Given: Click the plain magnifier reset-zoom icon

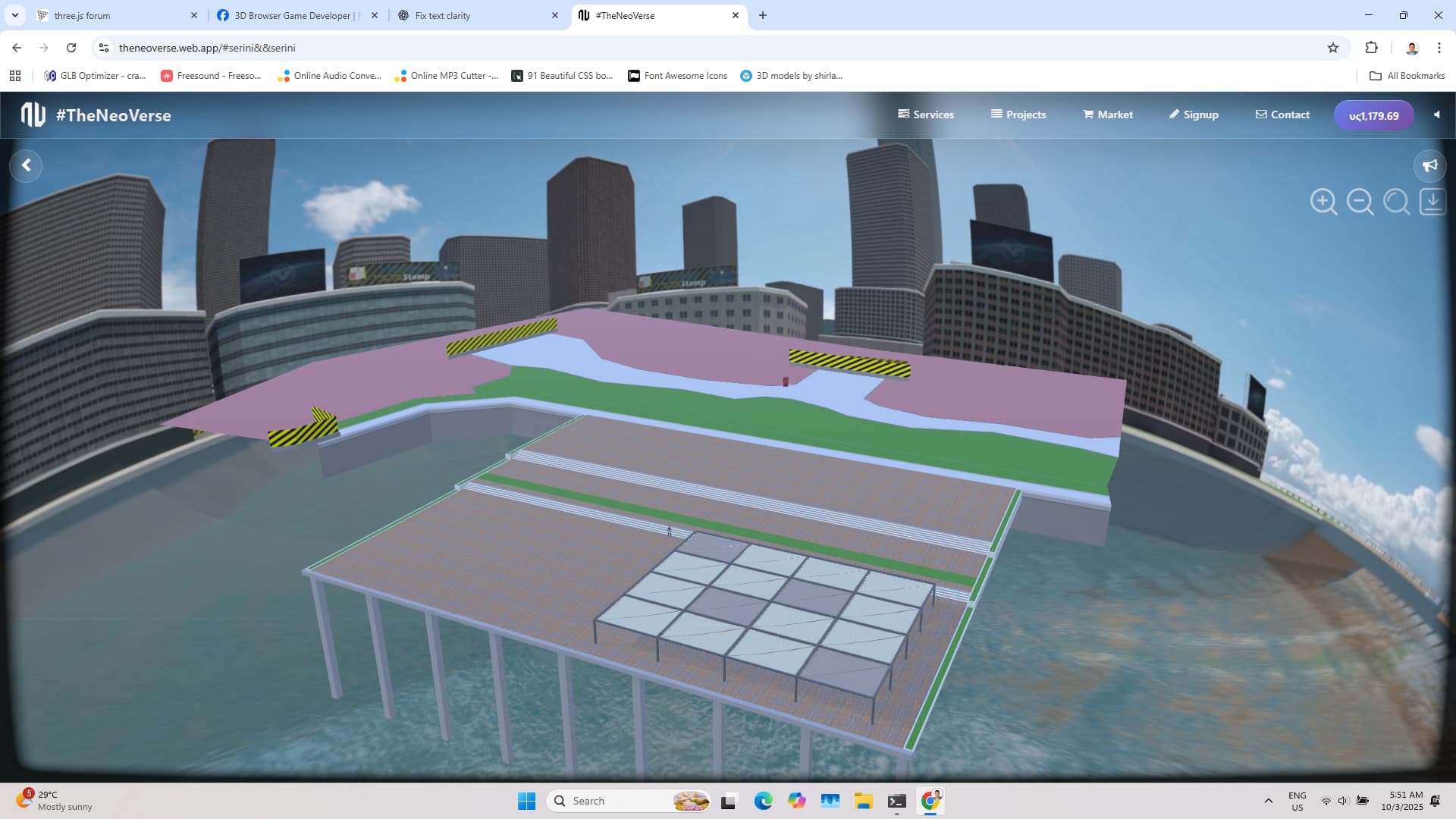Looking at the screenshot, I should coord(1396,202).
